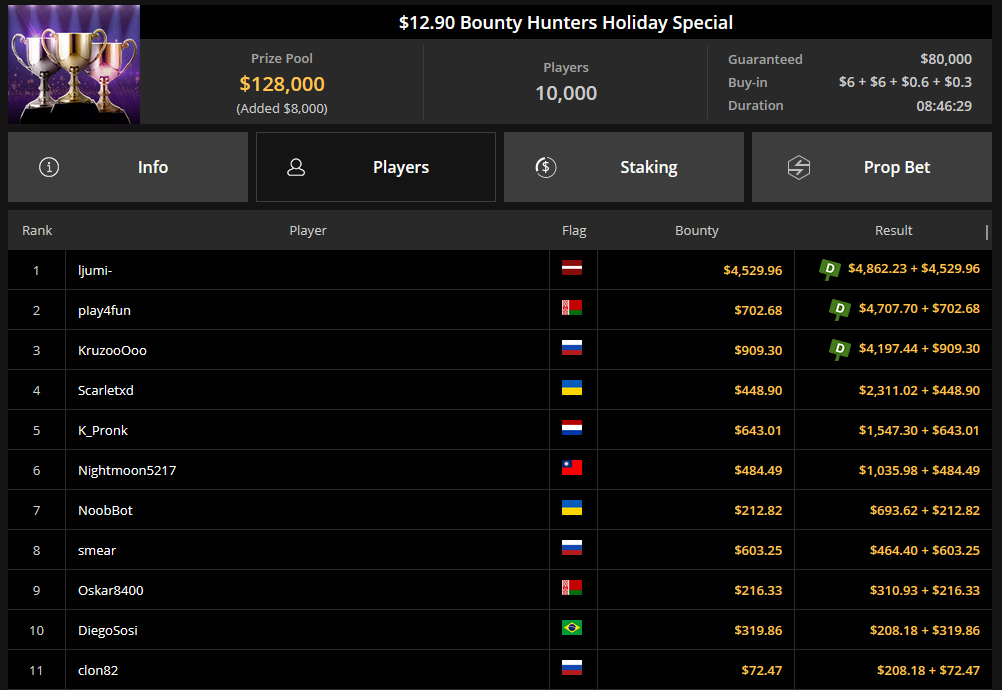Viewport: 1002px width, 690px height.
Task: Click the Taiwan flag next to Nightmoon5217
Action: point(572,469)
